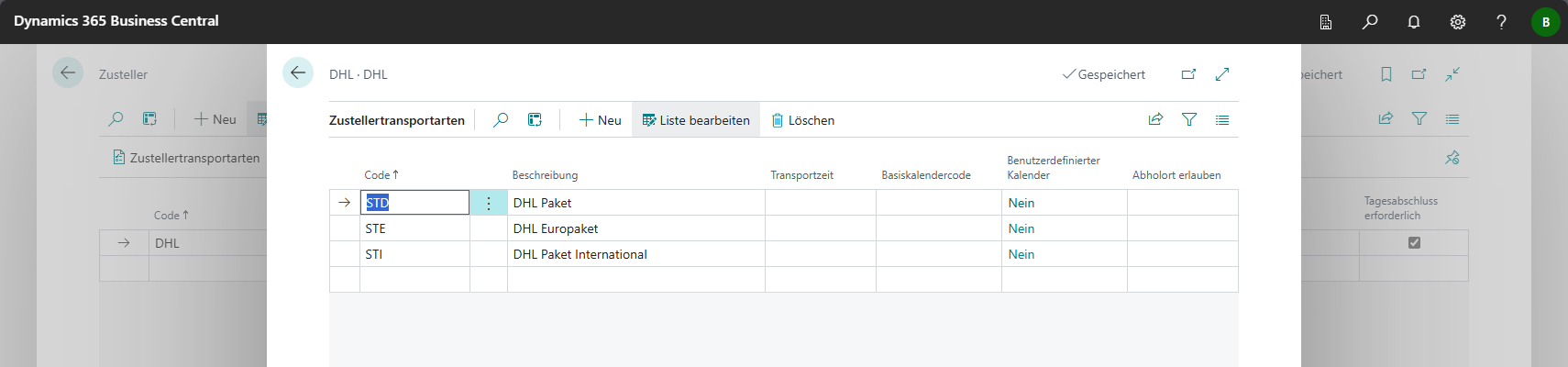Select the STE code cell
Screen dimensions: 1568x367
pos(414,228)
